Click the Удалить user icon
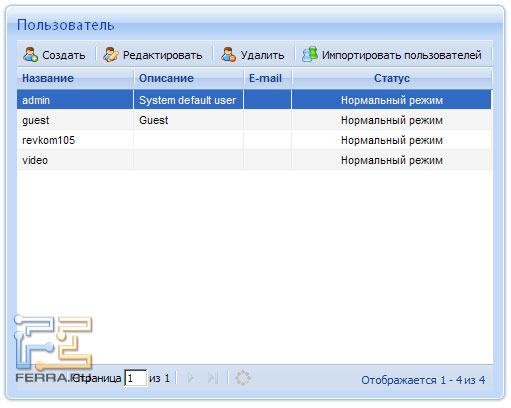This screenshot has height=408, width=511. tap(228, 55)
